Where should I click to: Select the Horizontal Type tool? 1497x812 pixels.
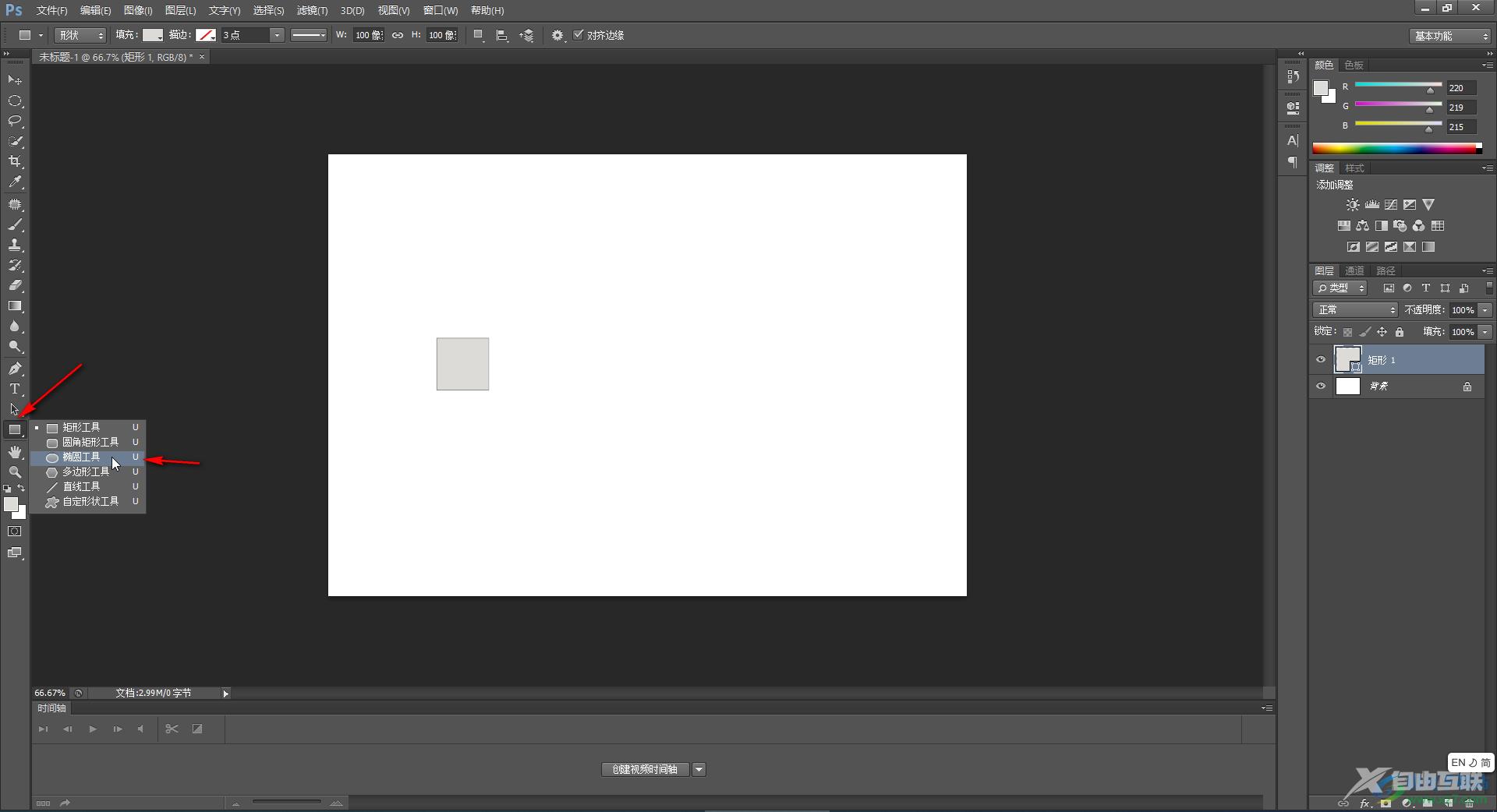coord(15,389)
